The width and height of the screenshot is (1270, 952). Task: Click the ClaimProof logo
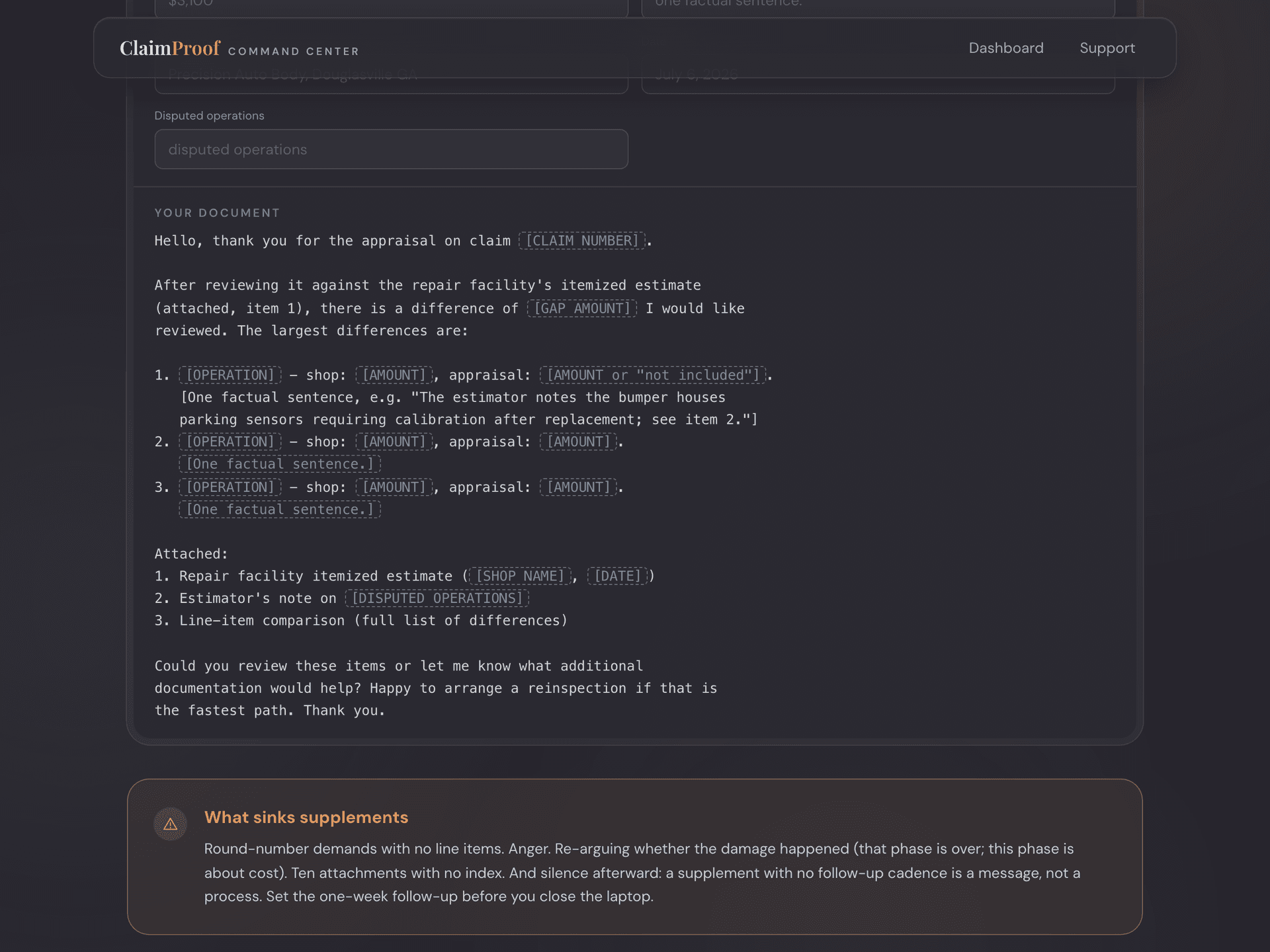170,48
